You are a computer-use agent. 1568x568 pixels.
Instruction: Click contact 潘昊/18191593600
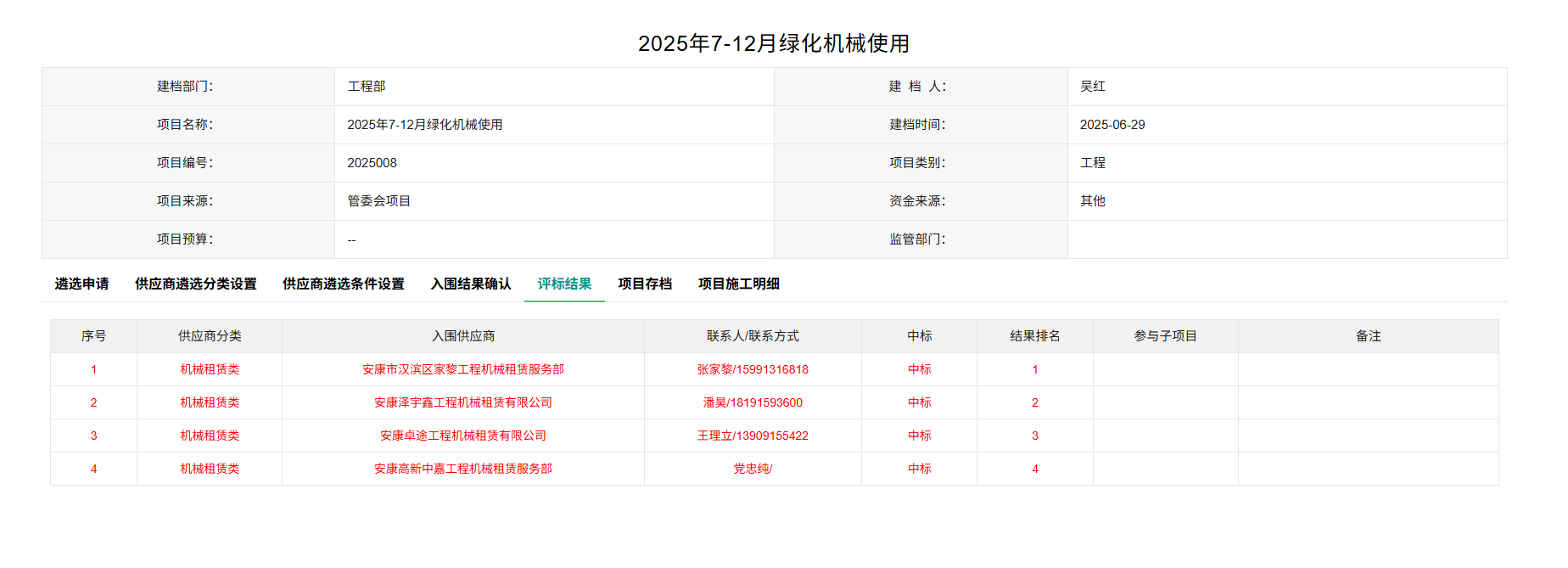click(753, 402)
